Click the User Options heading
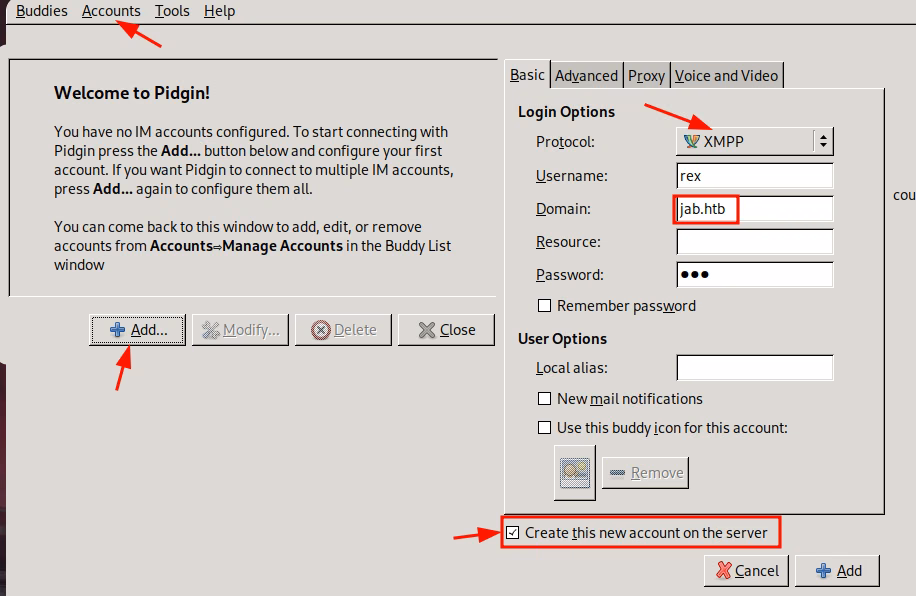The image size is (916, 596). coord(563,339)
